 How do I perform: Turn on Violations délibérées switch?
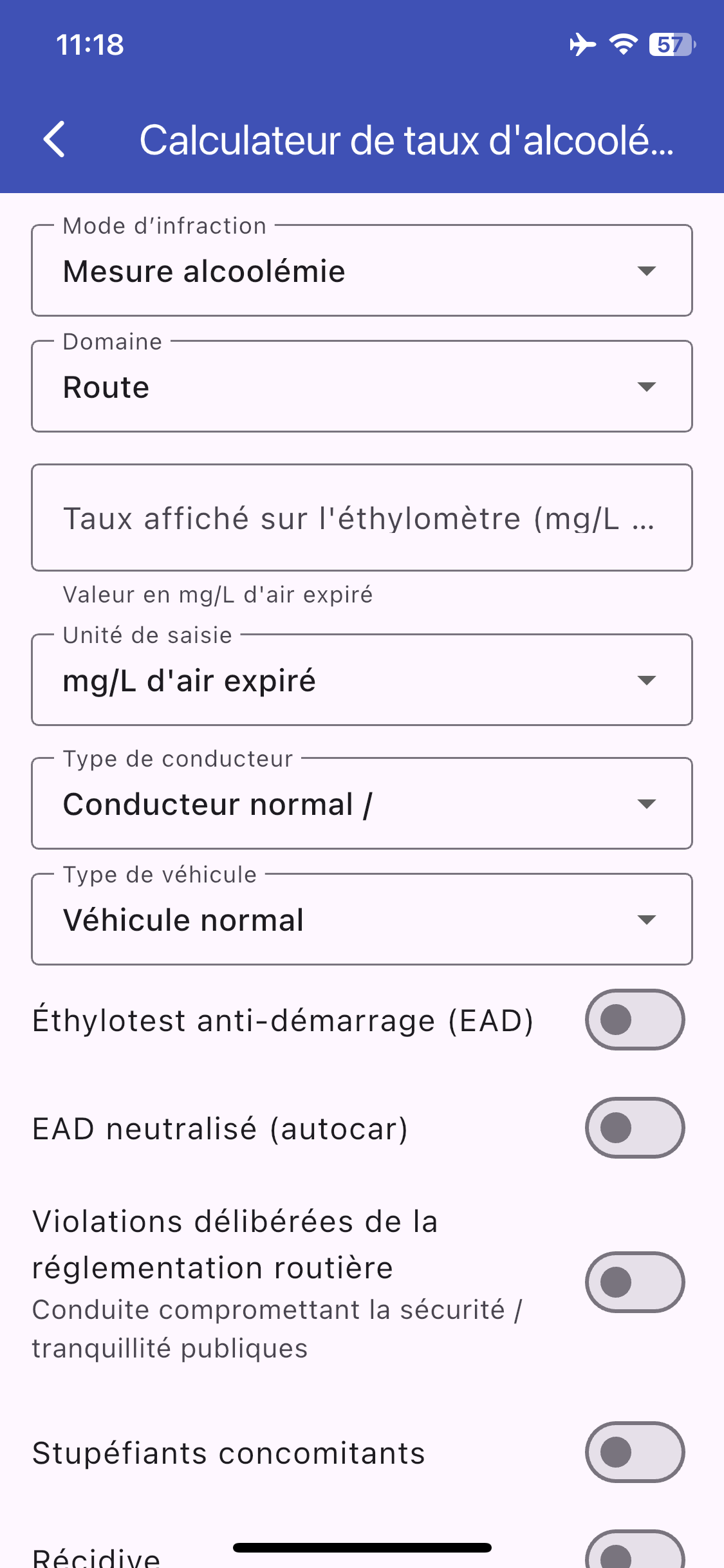click(635, 1282)
